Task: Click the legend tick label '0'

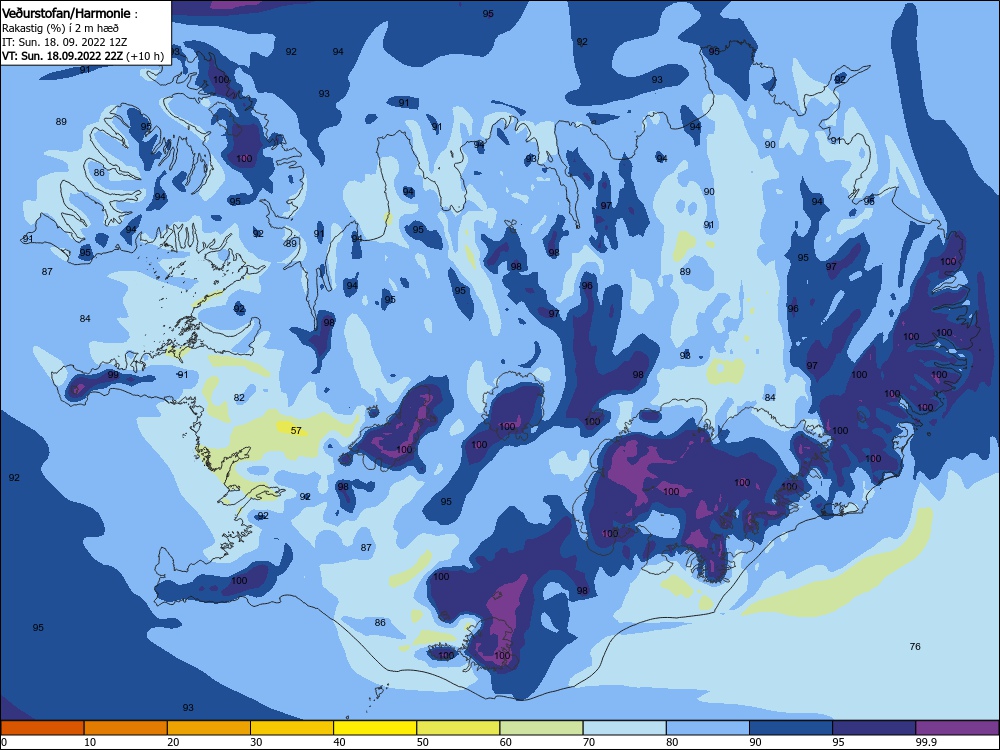Action: click(4, 742)
